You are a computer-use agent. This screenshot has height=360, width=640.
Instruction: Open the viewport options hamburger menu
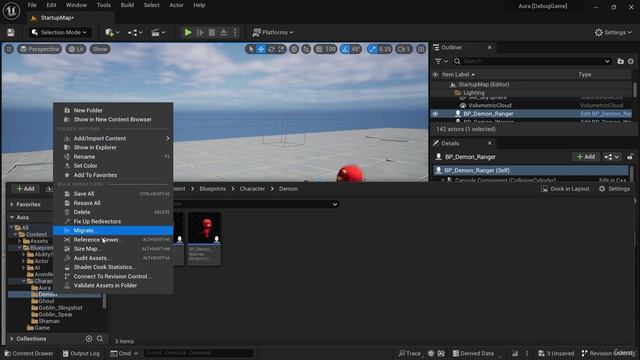(x=9, y=49)
